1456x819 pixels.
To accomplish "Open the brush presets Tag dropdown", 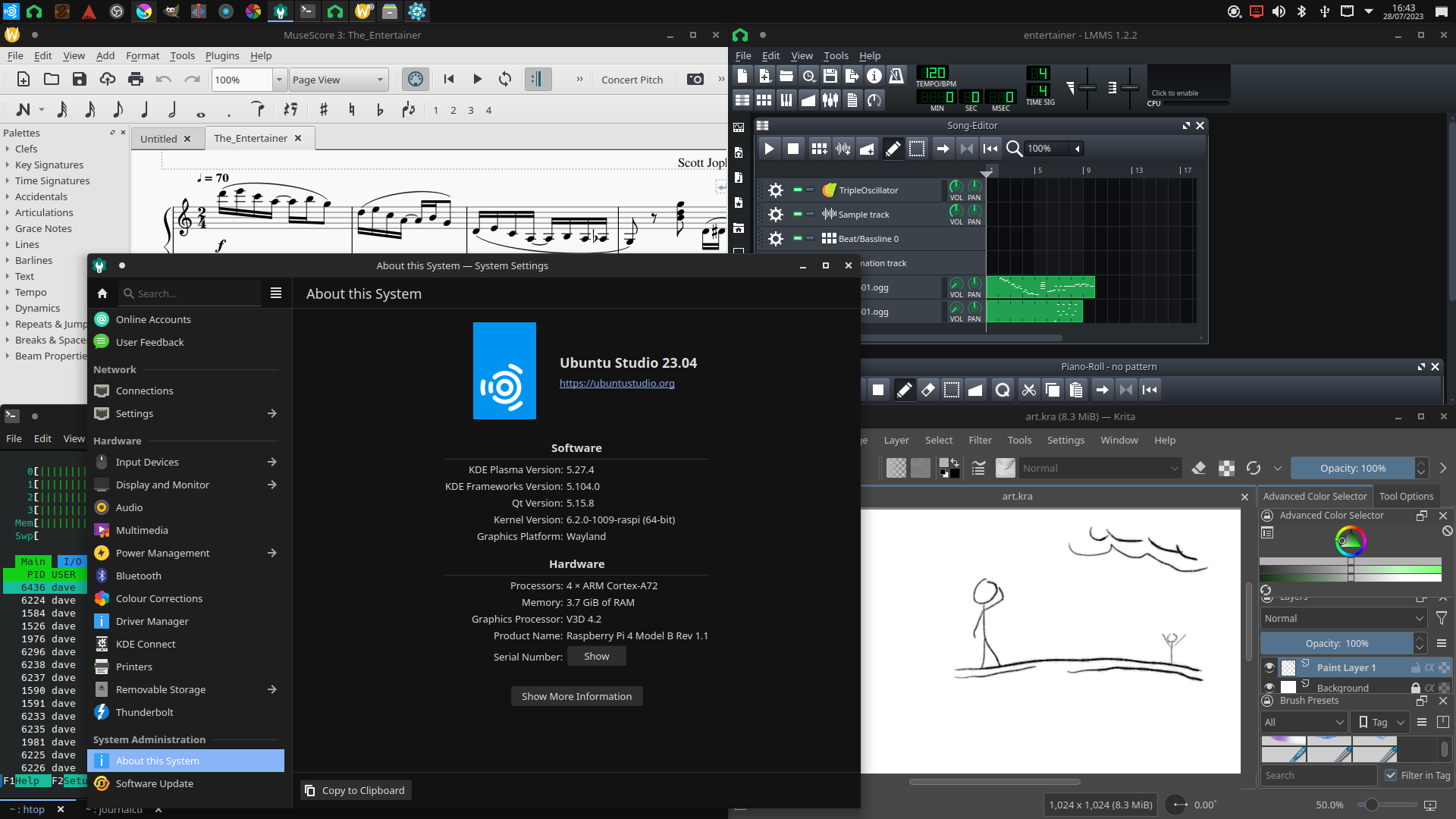I will 1382,722.
